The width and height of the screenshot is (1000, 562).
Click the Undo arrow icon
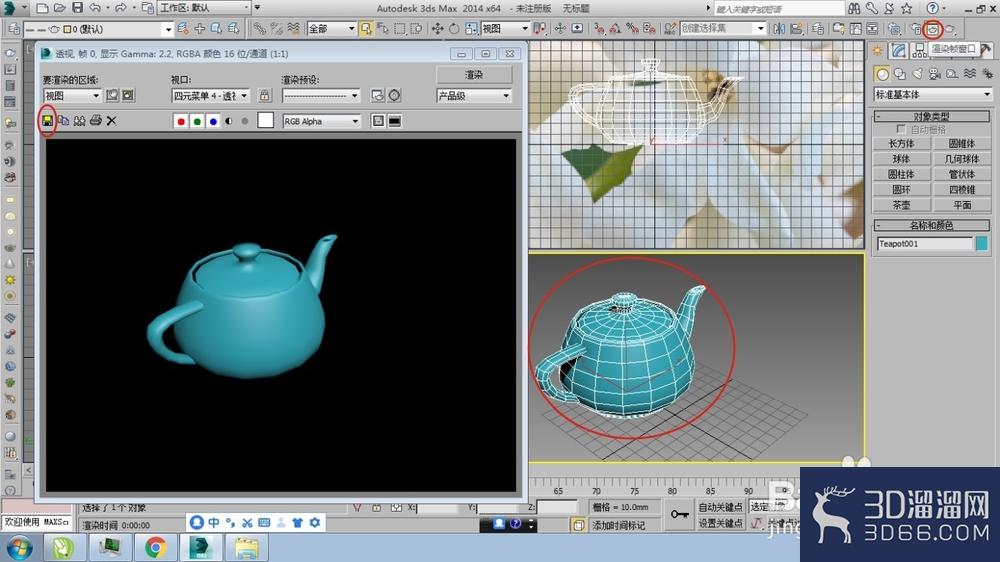coord(94,8)
